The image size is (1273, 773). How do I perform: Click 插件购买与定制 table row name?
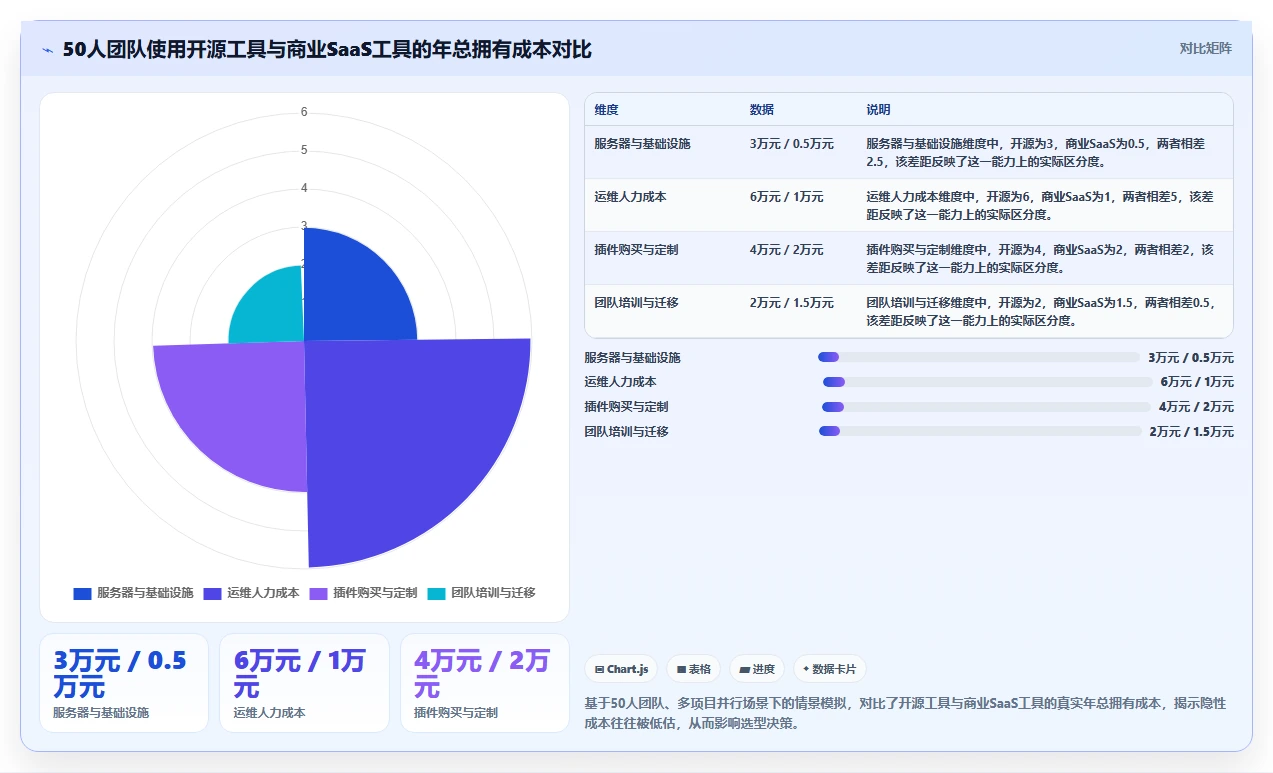tap(636, 250)
